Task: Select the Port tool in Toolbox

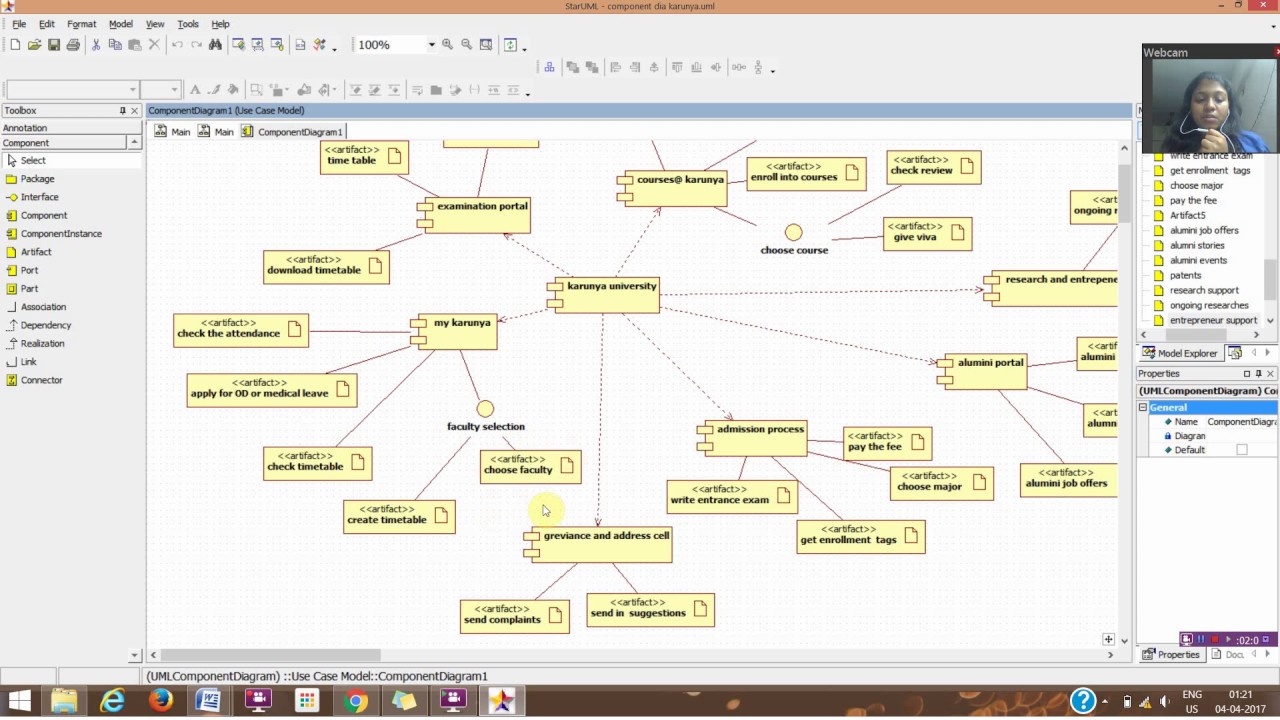Action: 29,270
